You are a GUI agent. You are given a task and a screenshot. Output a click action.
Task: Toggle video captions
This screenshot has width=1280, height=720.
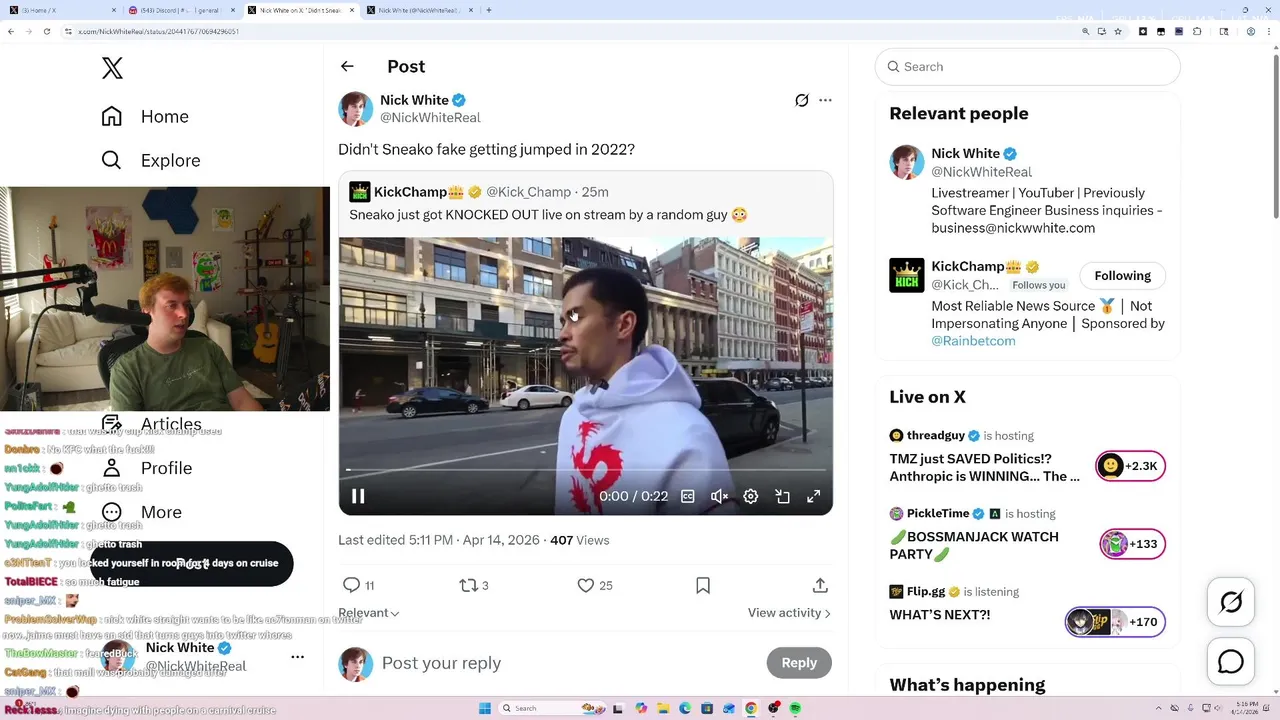tap(688, 496)
